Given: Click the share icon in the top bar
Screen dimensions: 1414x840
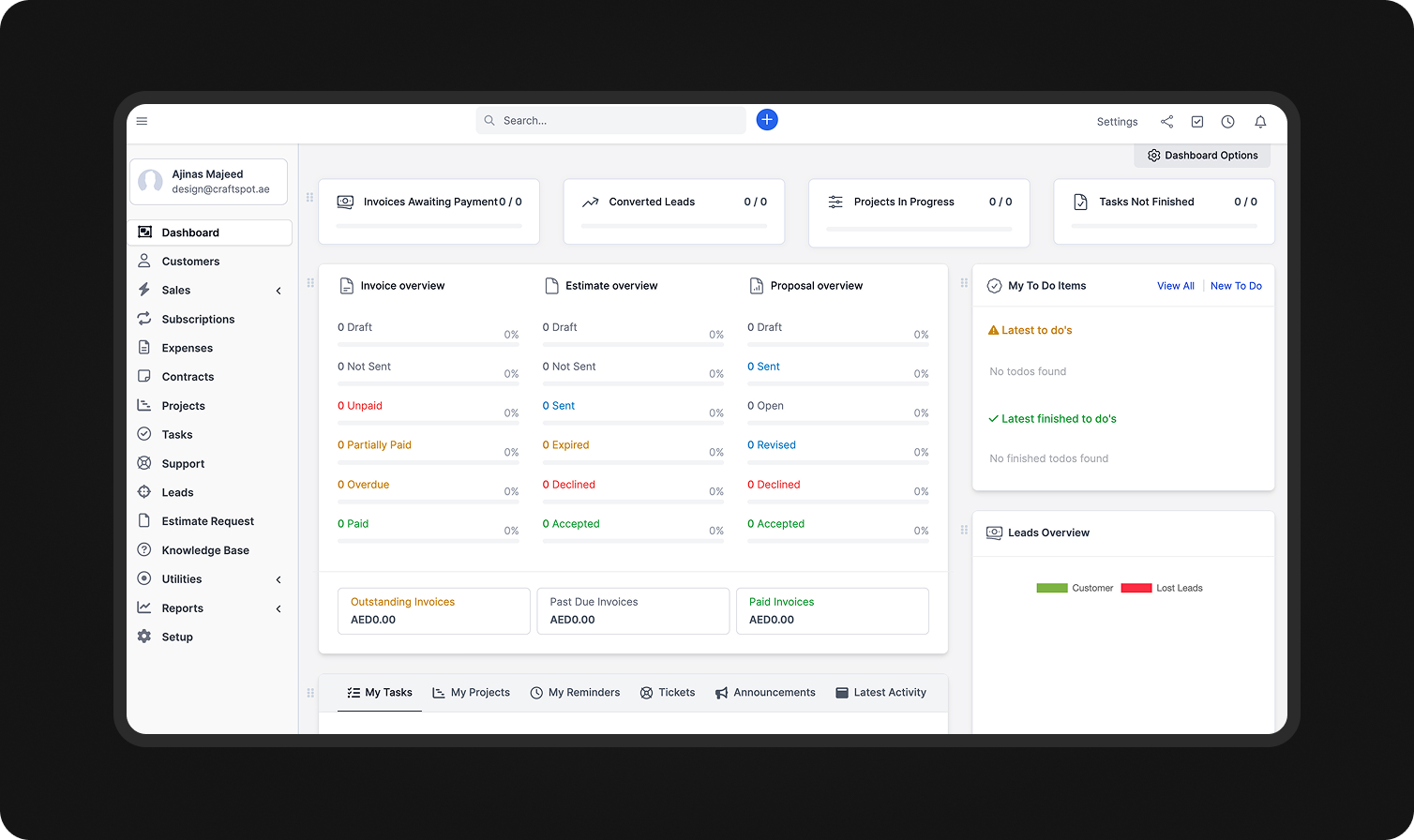Looking at the screenshot, I should click(1166, 121).
